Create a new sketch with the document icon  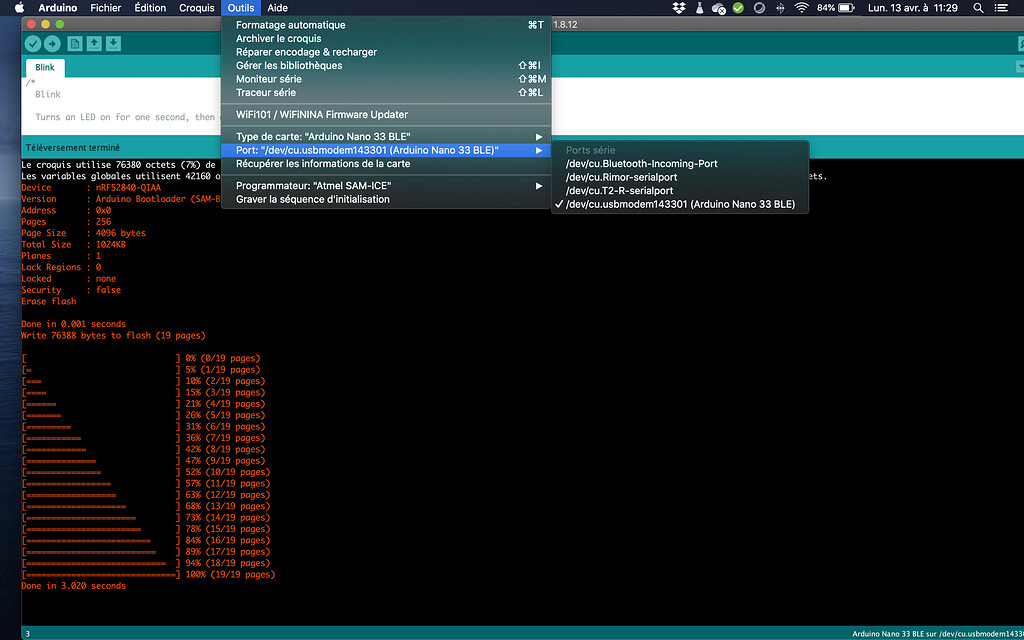(75, 43)
